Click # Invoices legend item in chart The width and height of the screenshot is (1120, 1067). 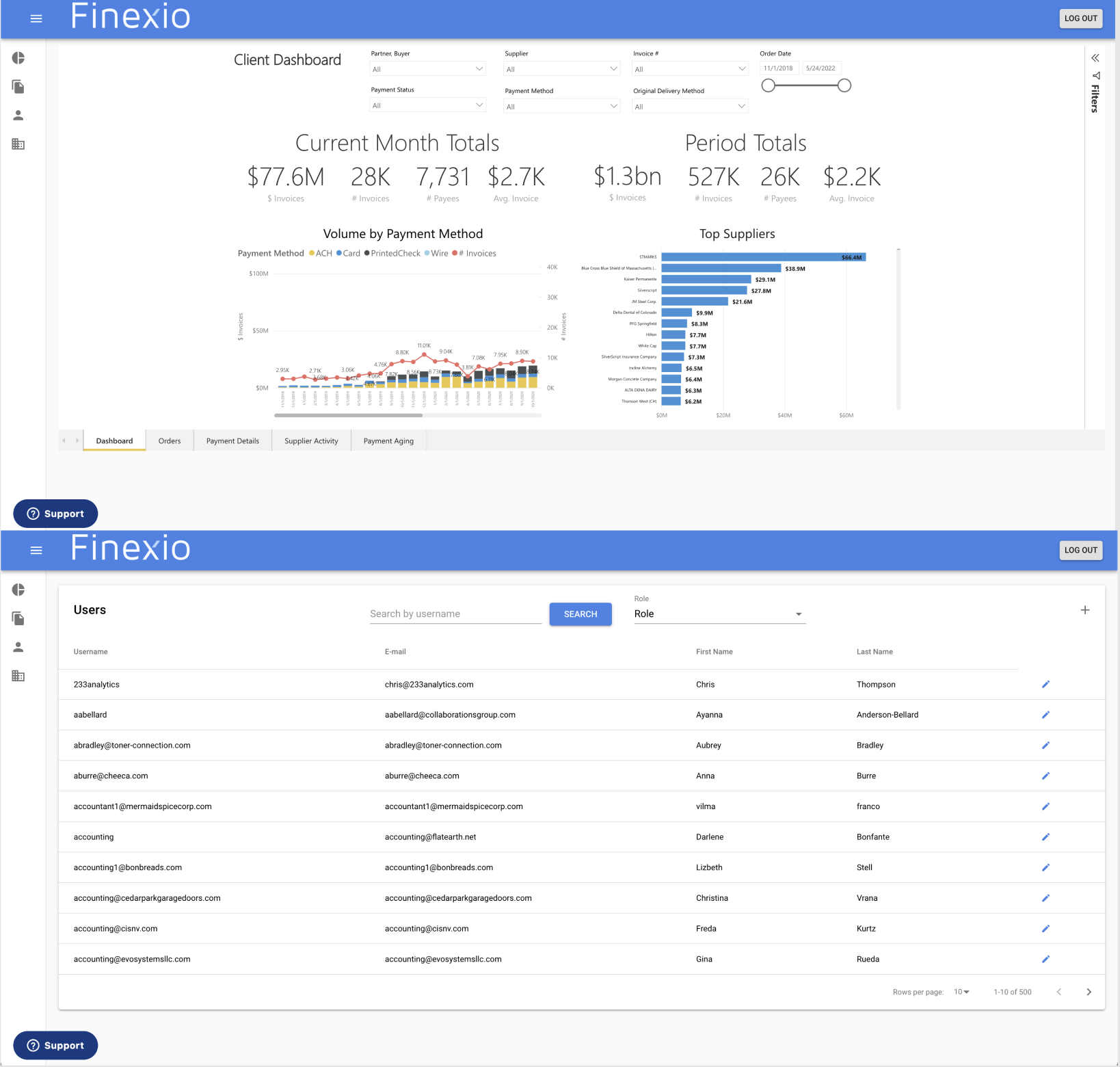(x=475, y=253)
